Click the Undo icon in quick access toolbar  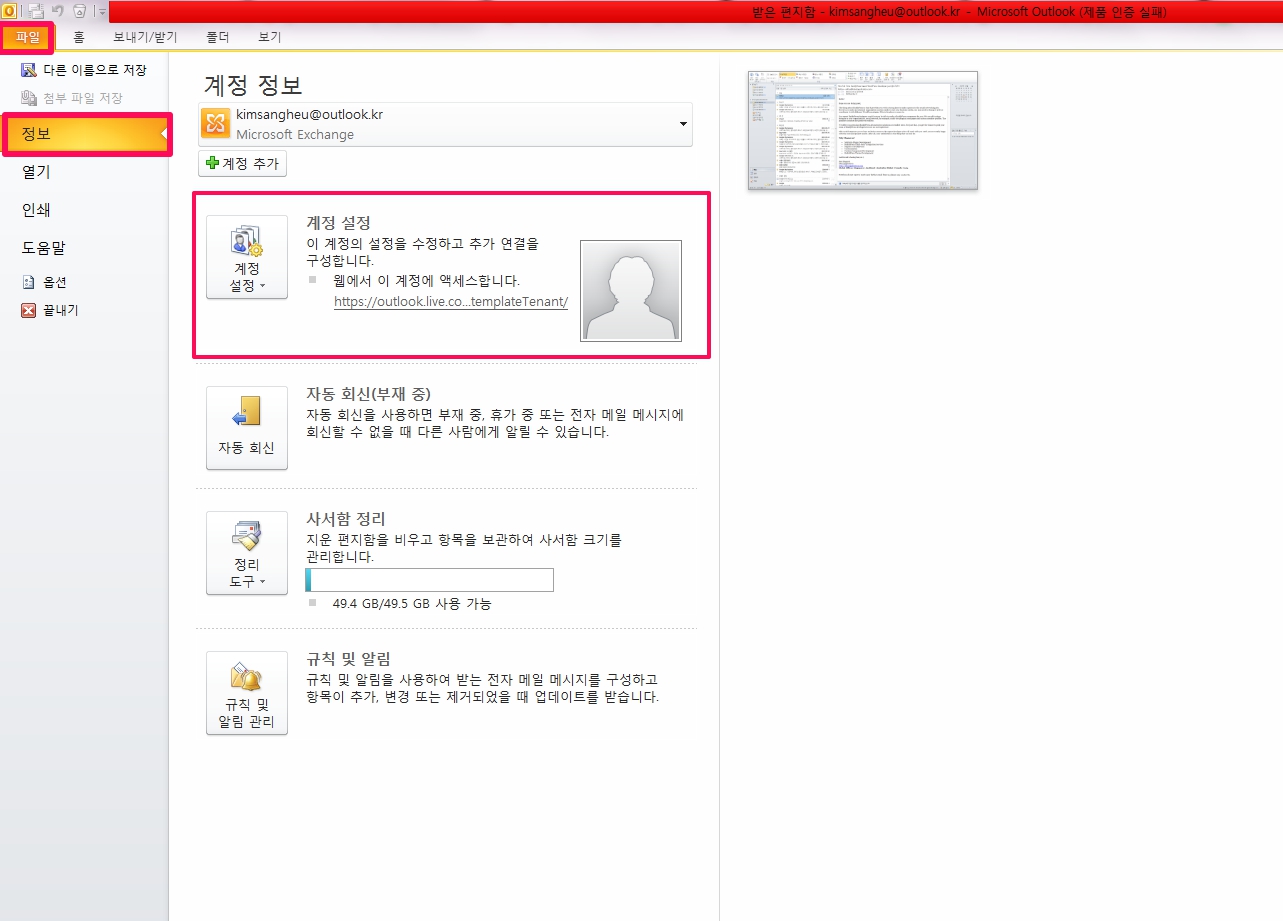pyautogui.click(x=58, y=12)
